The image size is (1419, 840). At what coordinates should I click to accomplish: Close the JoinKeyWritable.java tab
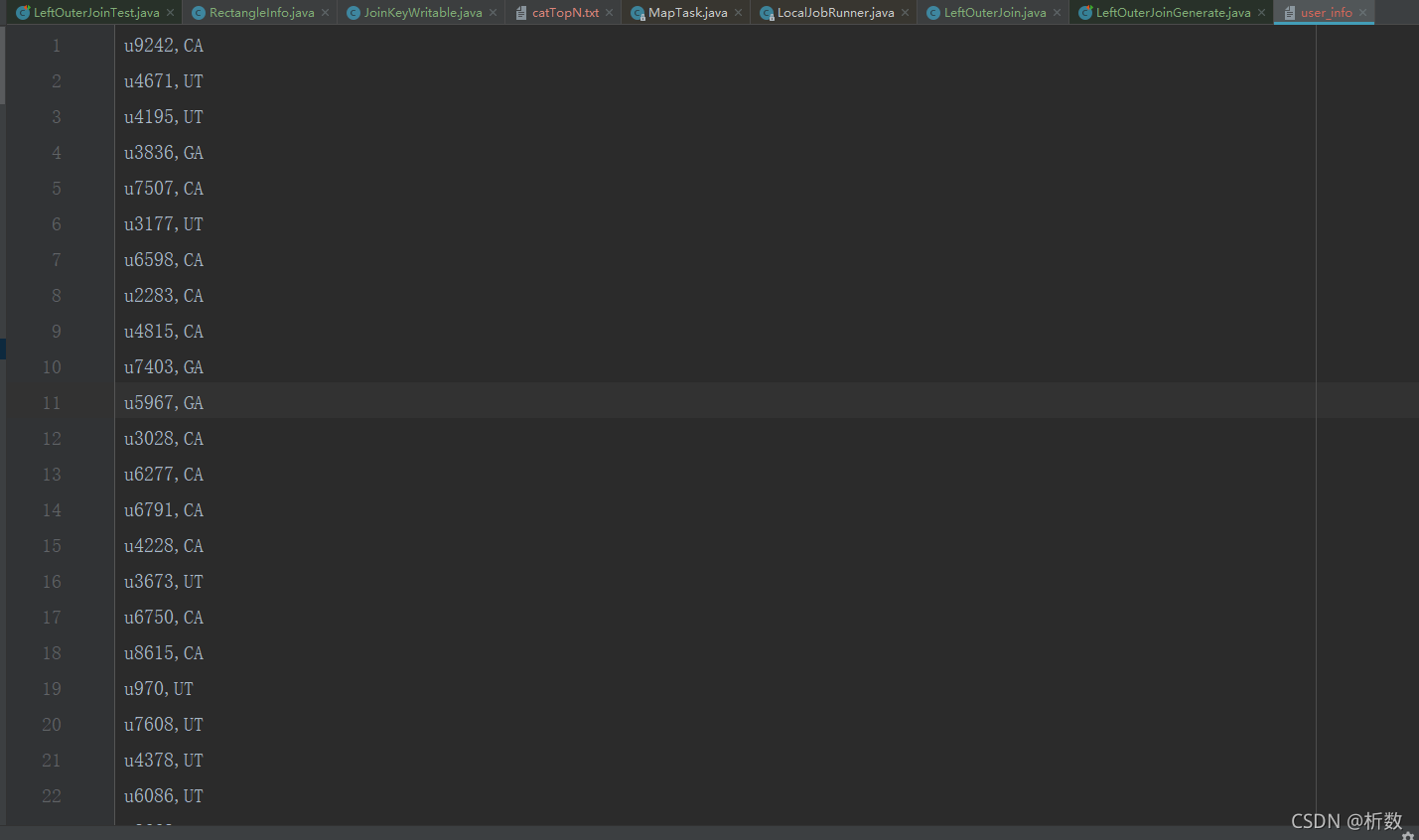[493, 13]
